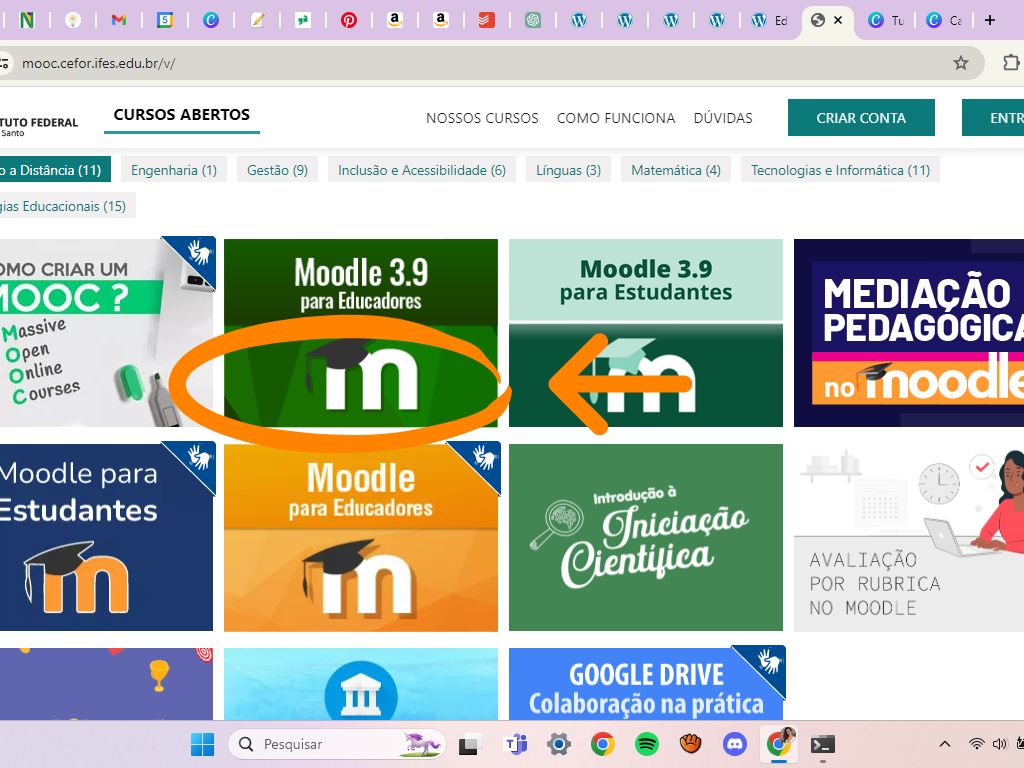Filter courses by Gestão (9)
This screenshot has height=768, width=1024.
(277, 170)
